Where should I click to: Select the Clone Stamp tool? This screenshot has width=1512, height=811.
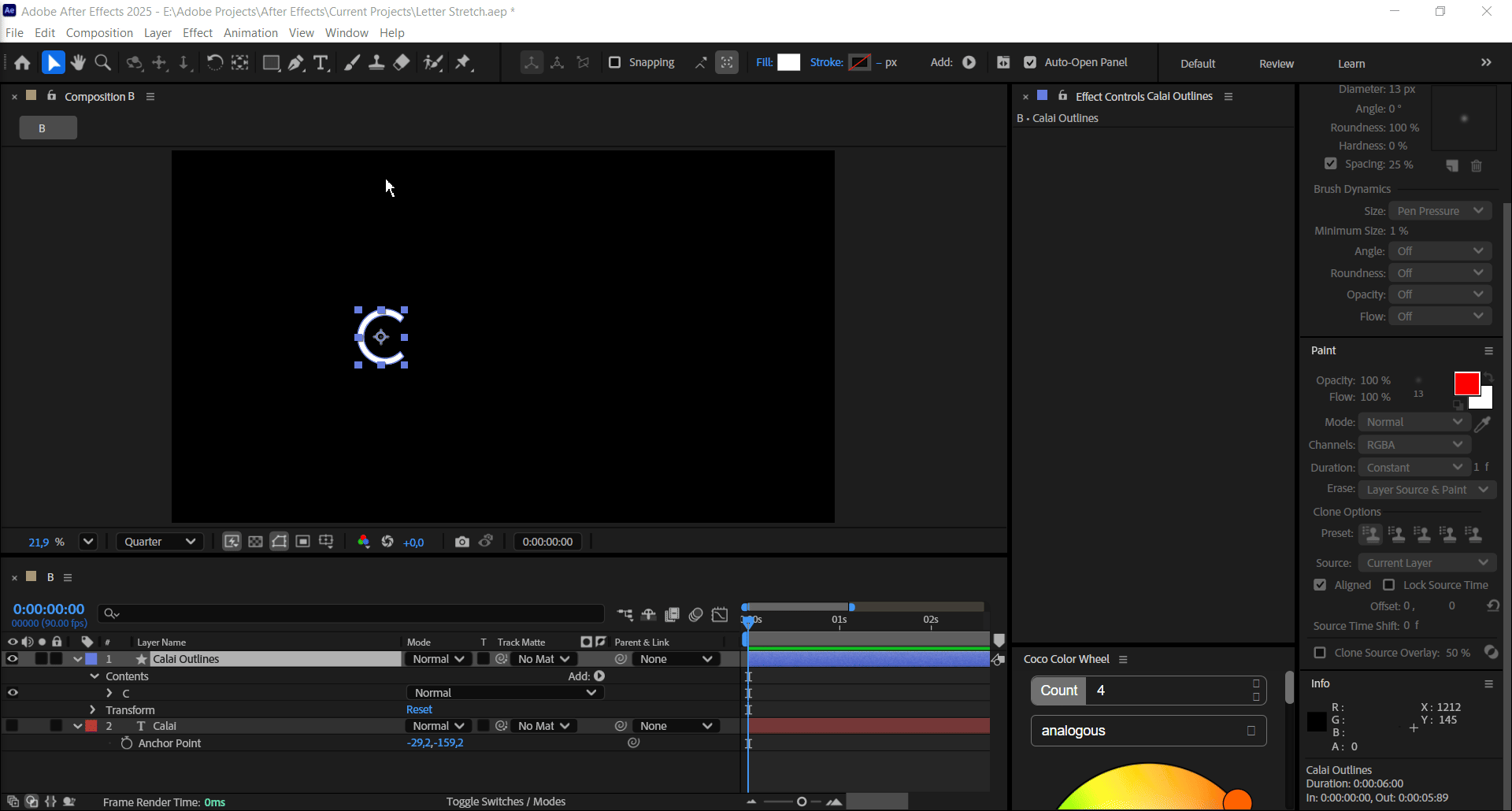(x=376, y=63)
